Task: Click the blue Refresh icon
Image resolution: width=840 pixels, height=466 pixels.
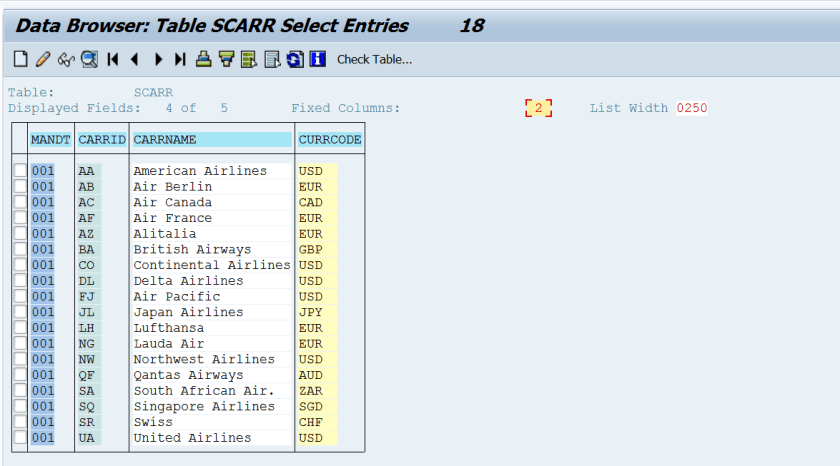Action: pos(295,59)
